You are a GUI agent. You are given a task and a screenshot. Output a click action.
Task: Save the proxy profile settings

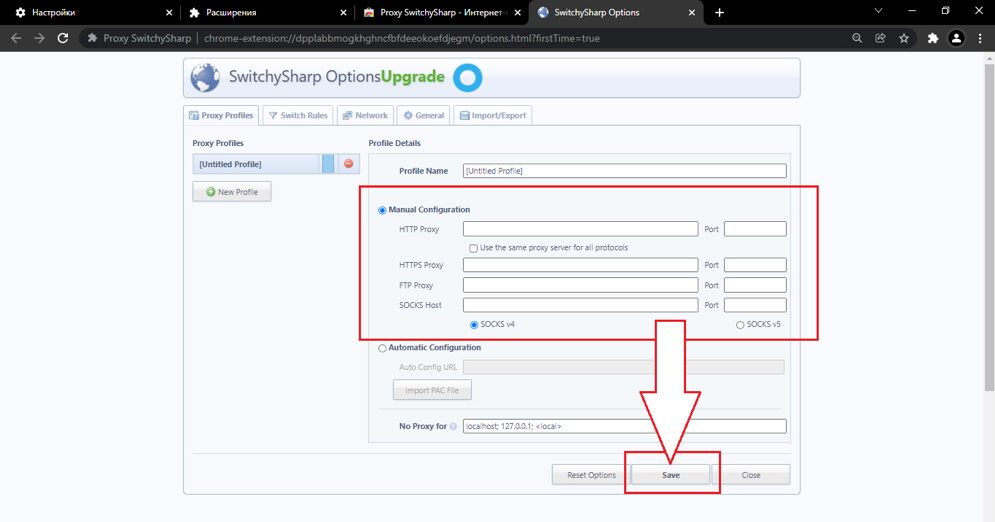coord(671,474)
